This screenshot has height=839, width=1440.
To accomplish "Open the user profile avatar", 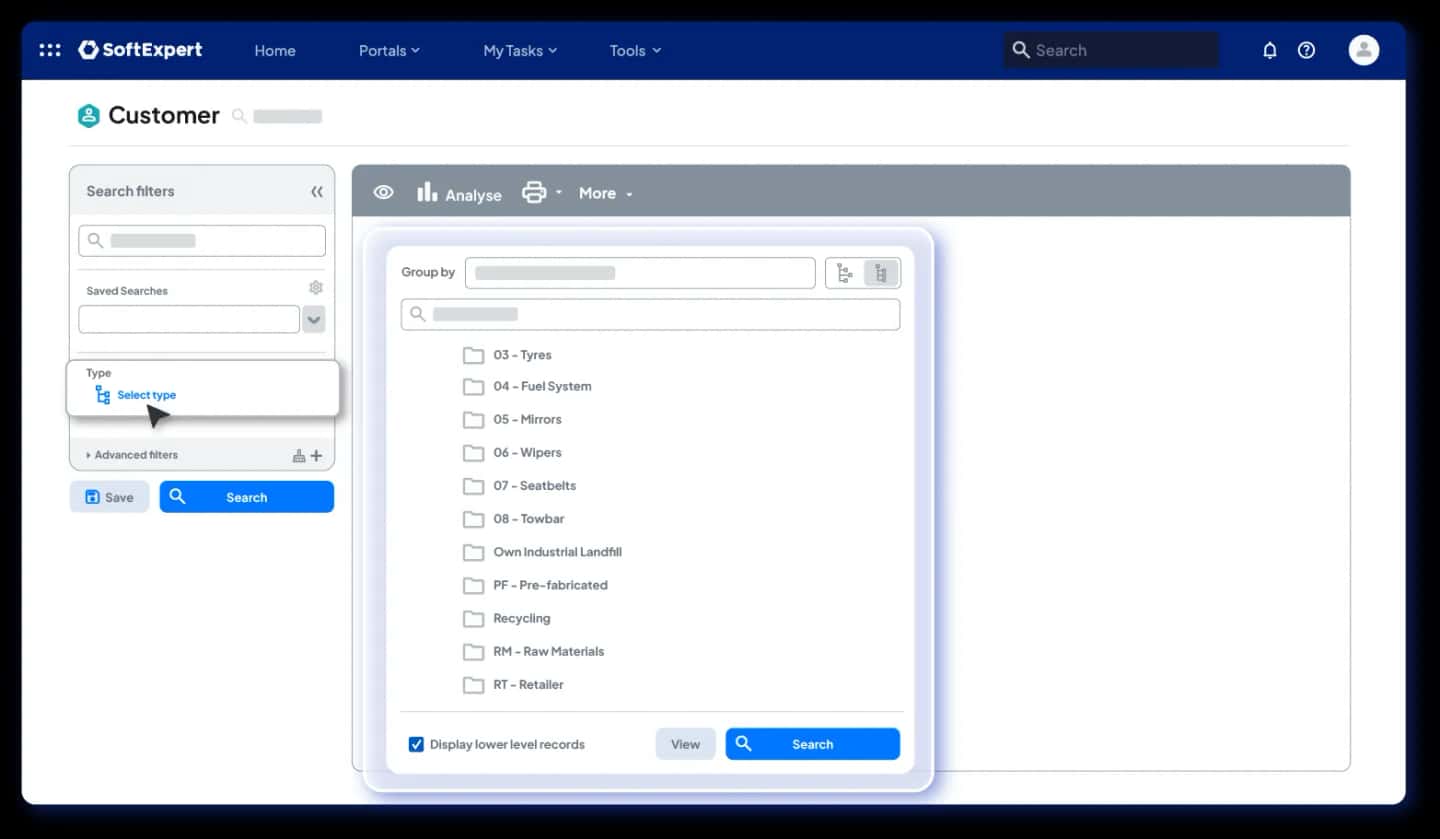I will click(1364, 50).
